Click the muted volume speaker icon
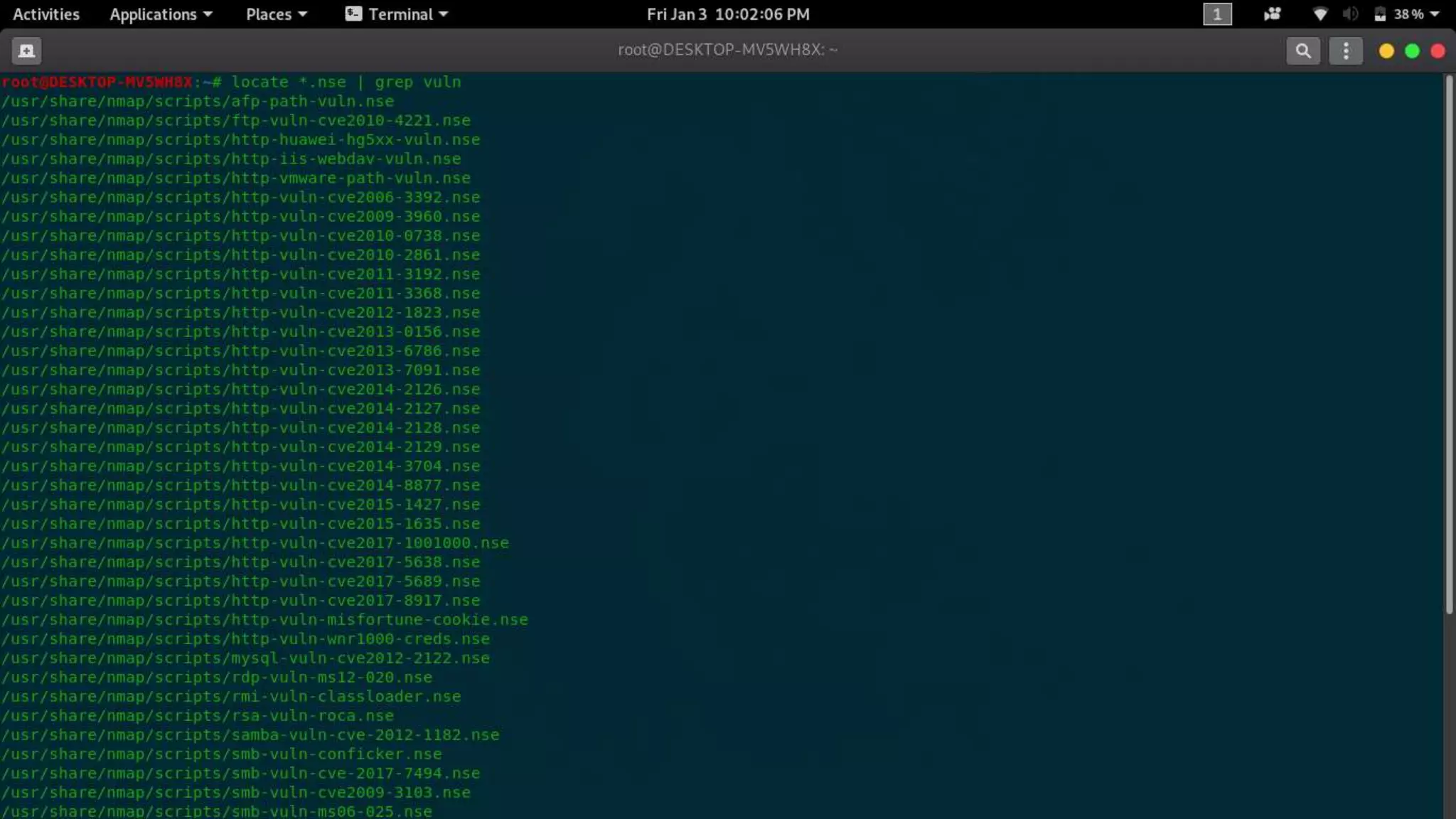The width and height of the screenshot is (1456, 819). click(1350, 14)
